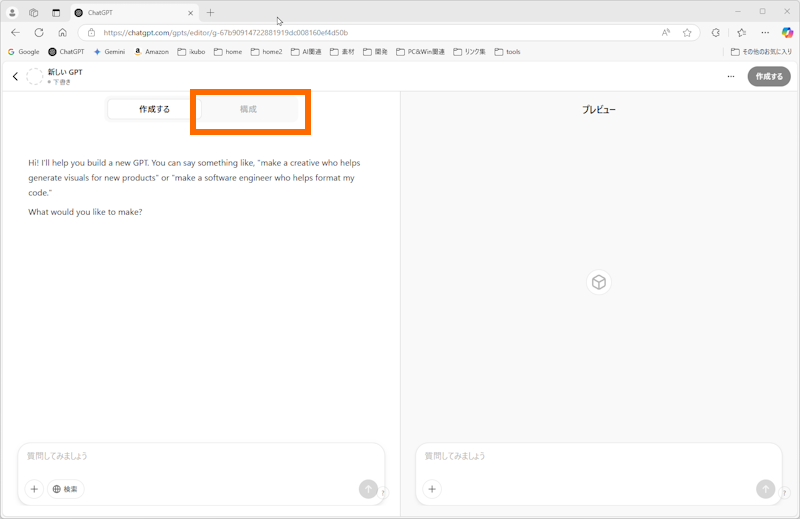Focus the preview 質問してみましょう input field
Image resolution: width=800 pixels, height=519 pixels.
[x=590, y=456]
